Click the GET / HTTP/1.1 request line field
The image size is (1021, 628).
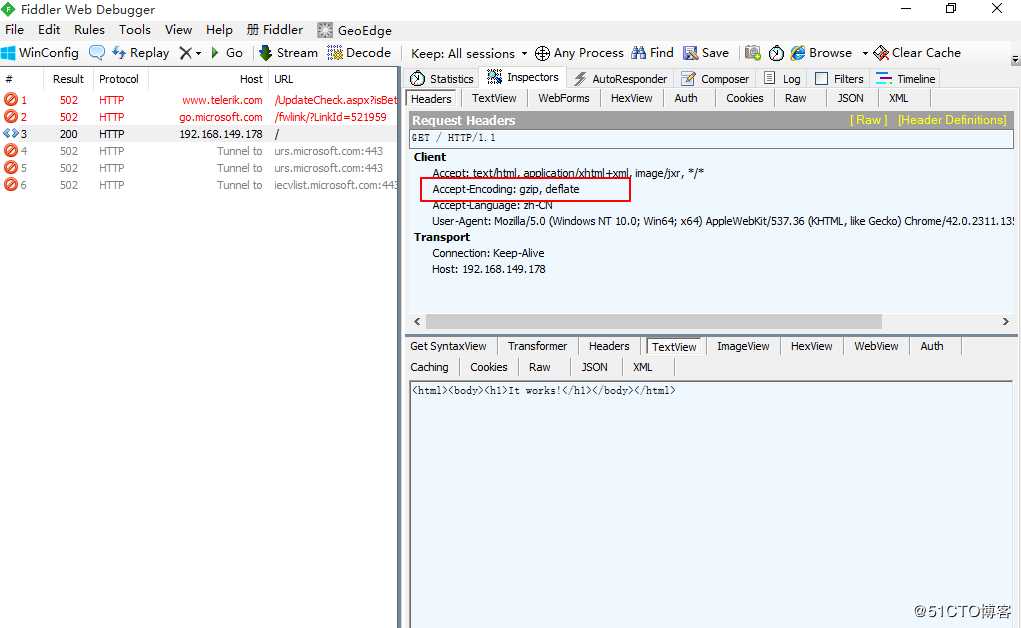(x=711, y=138)
